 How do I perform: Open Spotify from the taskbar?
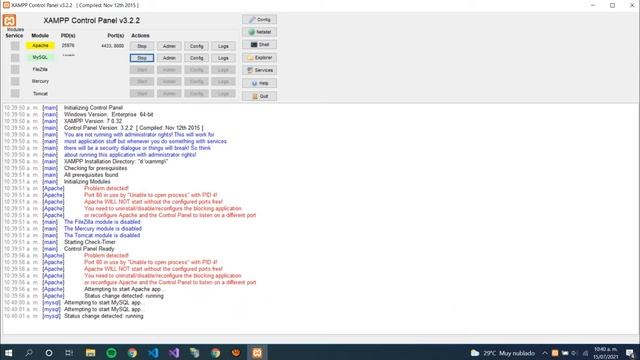[111, 353]
